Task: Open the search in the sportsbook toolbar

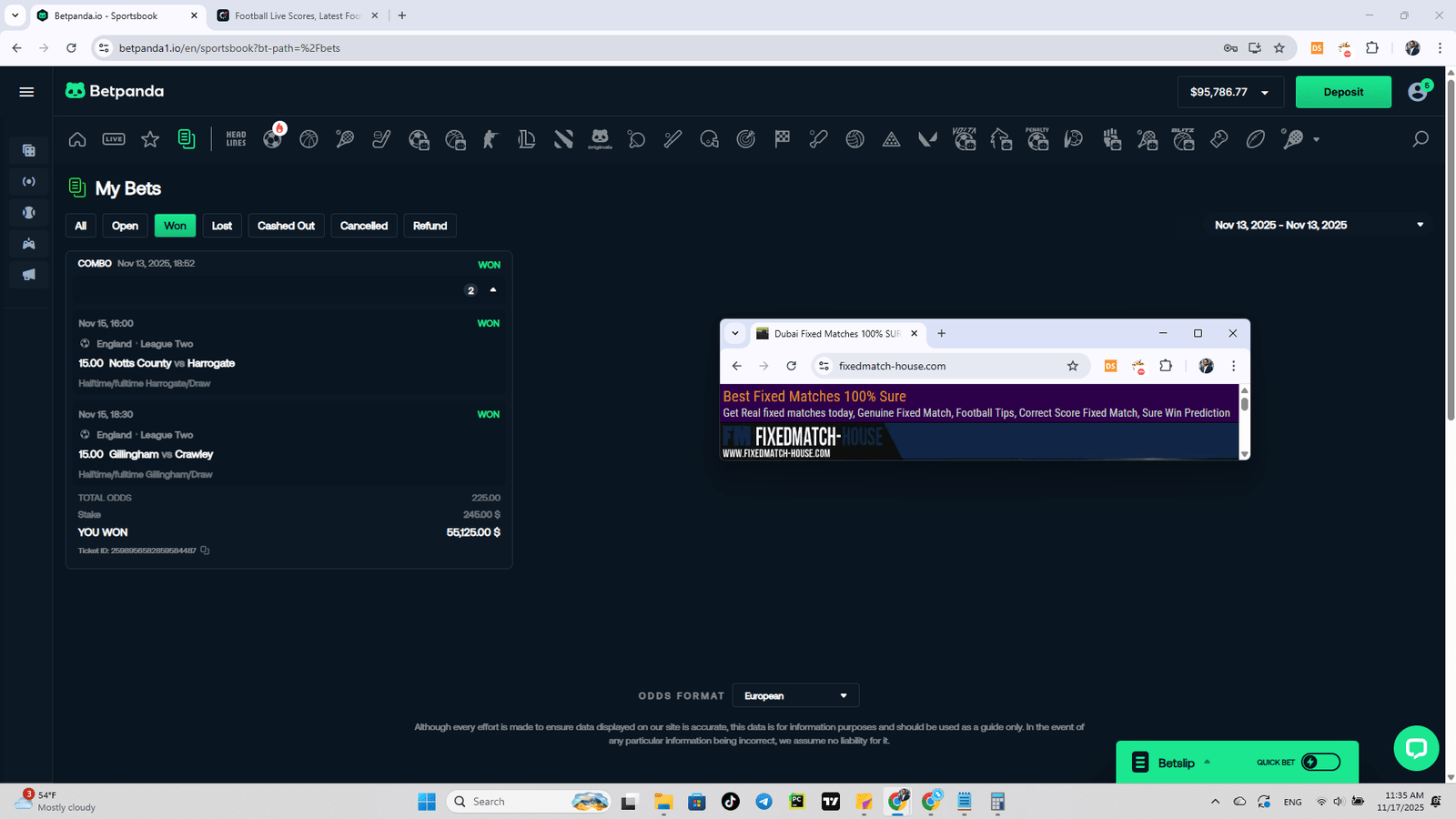Action: 1420,139
